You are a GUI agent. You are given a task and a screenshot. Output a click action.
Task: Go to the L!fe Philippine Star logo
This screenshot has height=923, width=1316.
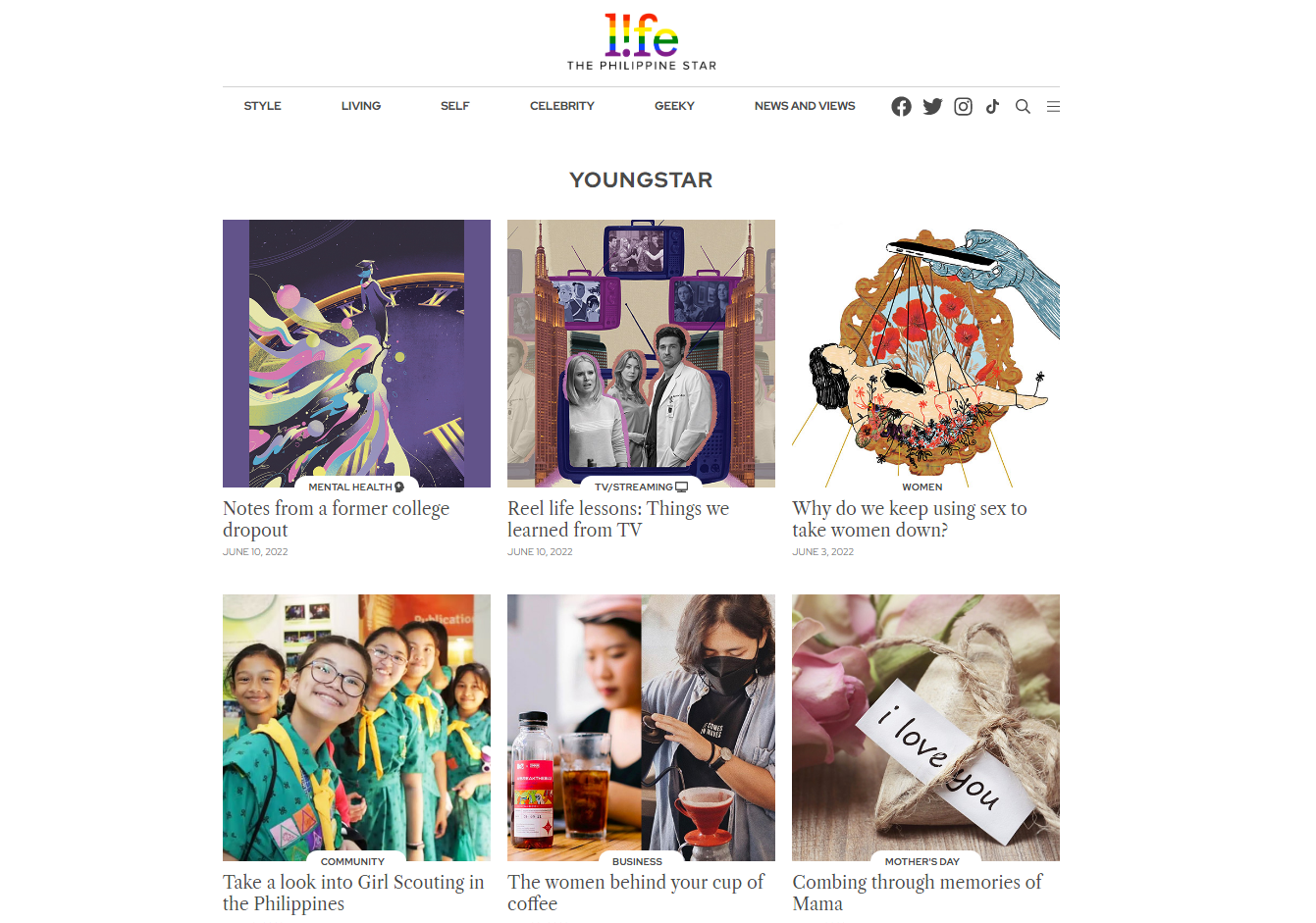click(x=642, y=42)
